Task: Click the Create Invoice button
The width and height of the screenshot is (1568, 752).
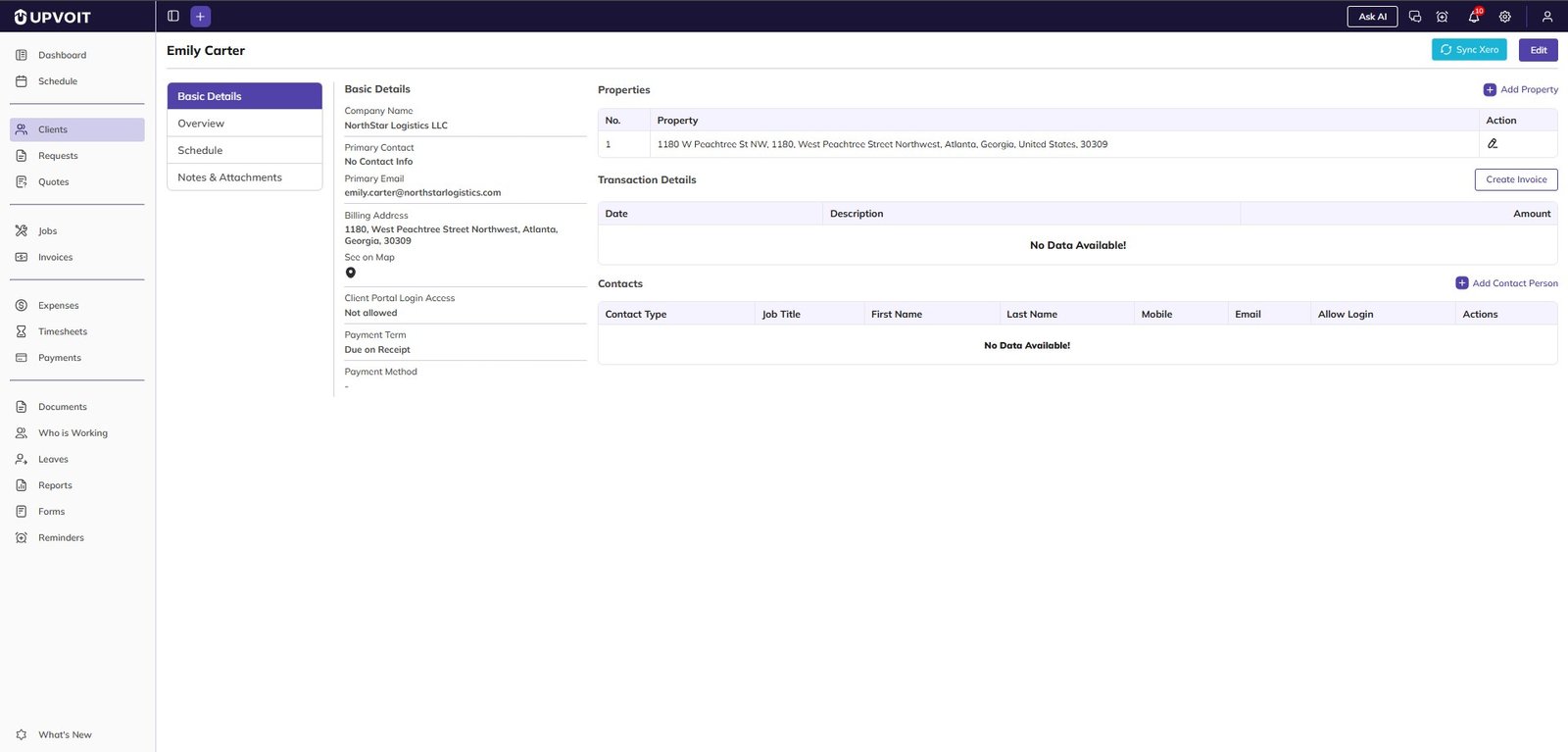Action: [x=1516, y=179]
